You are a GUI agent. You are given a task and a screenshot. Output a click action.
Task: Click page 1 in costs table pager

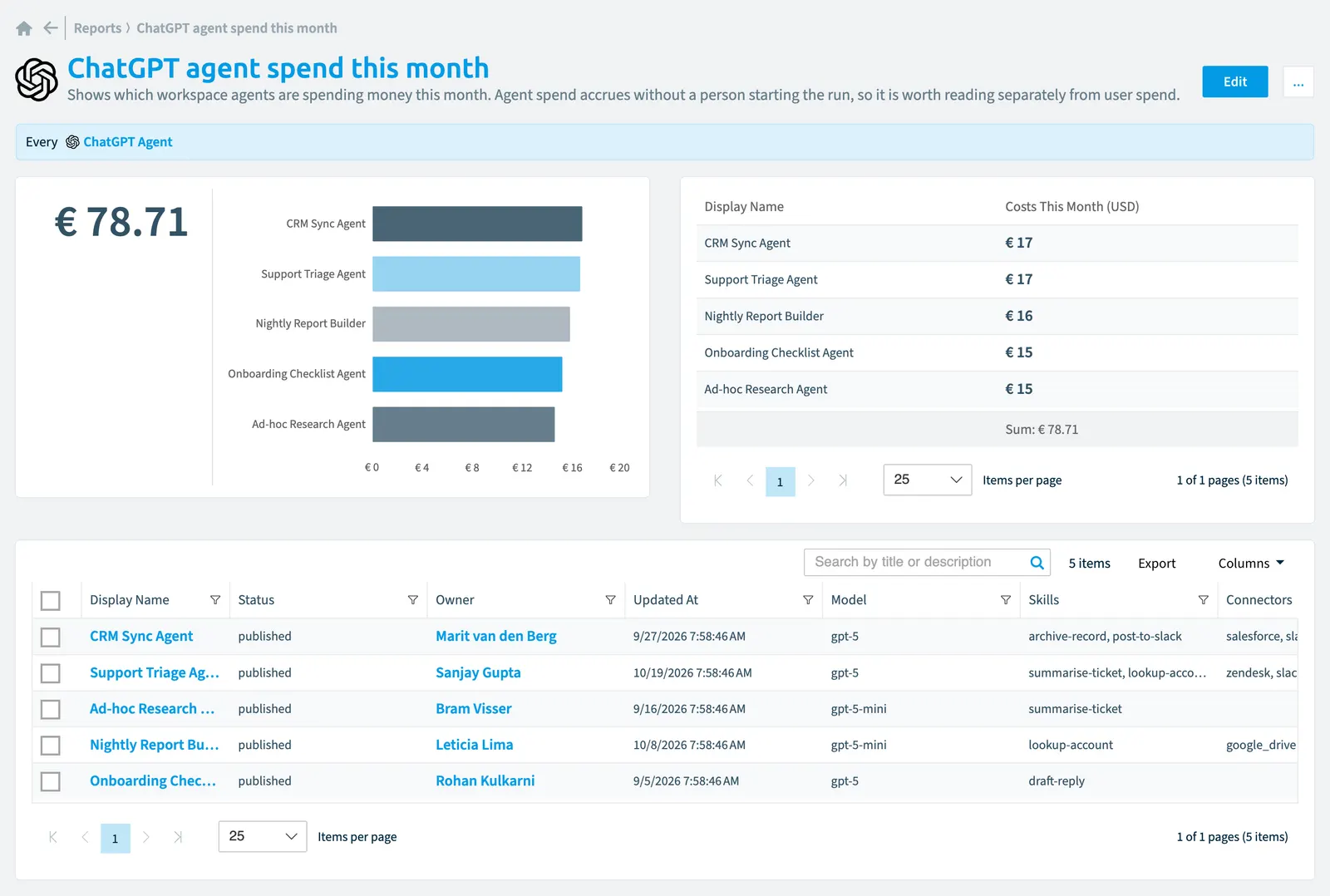[781, 481]
